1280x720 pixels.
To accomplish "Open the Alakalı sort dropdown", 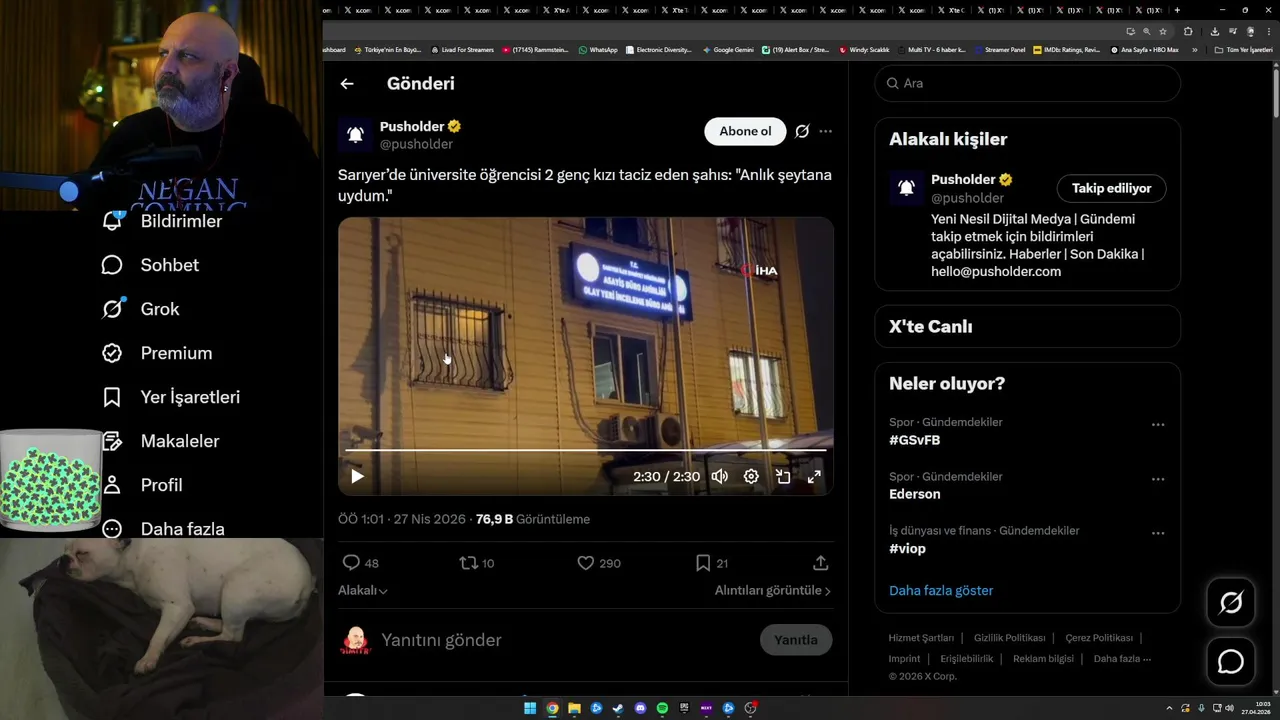I will click(x=362, y=591).
